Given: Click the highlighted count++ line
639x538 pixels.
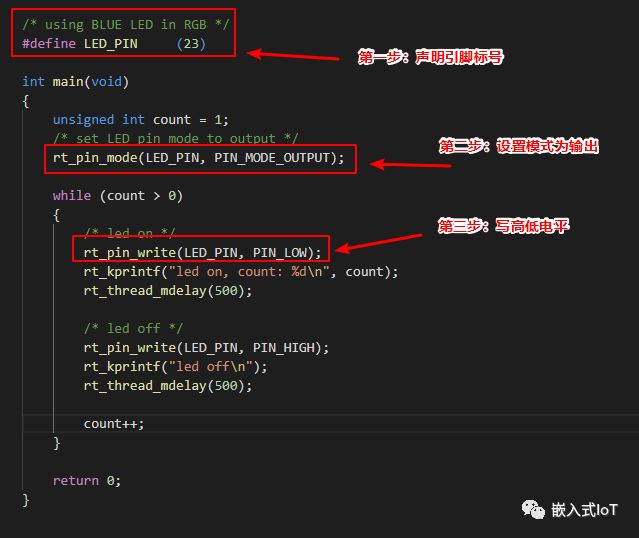Looking at the screenshot, I should click(114, 423).
